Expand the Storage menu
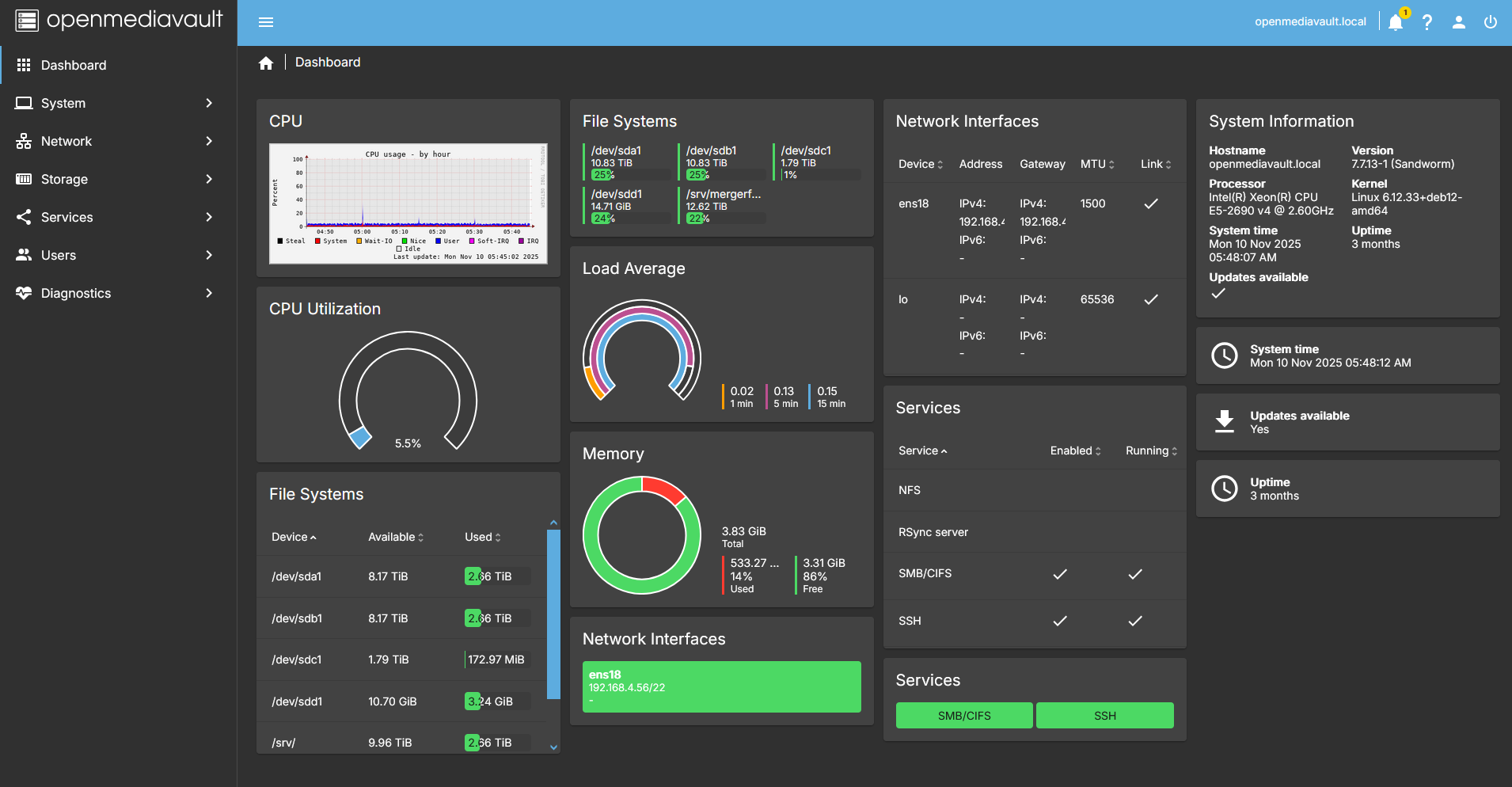The image size is (1512, 787). [119, 179]
